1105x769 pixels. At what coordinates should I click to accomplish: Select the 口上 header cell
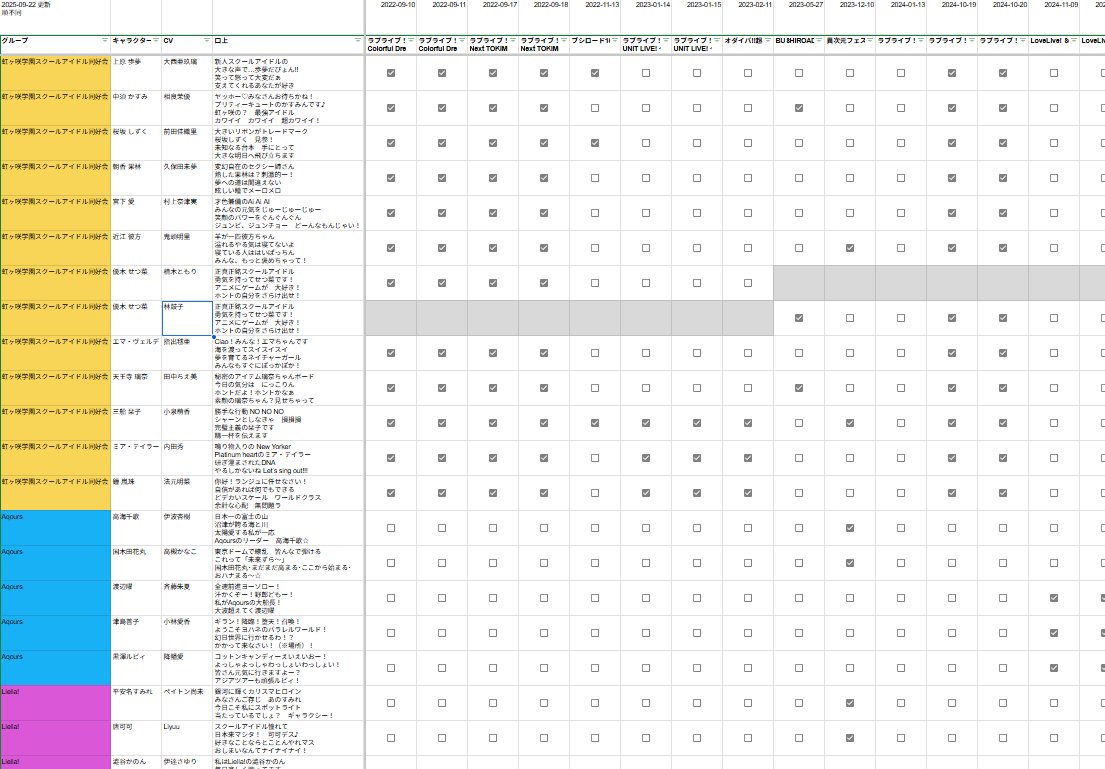point(288,44)
